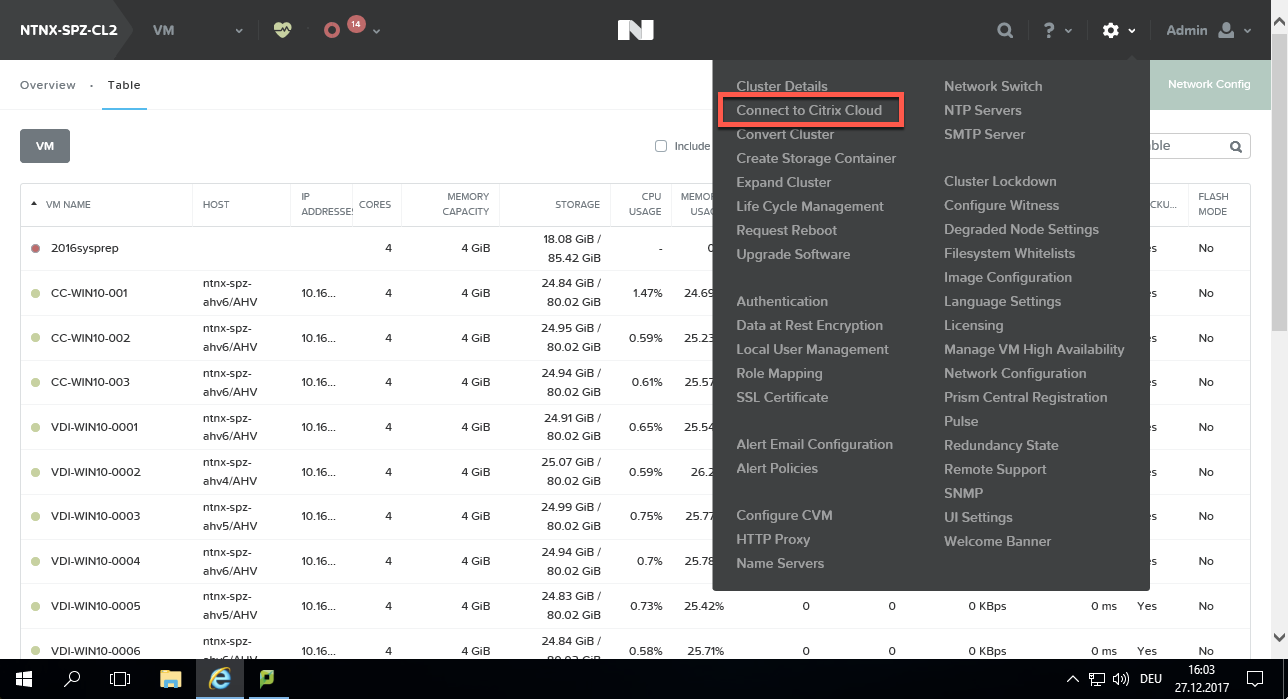
Task: Select Connect to Citrix Cloud
Action: [x=810, y=110]
